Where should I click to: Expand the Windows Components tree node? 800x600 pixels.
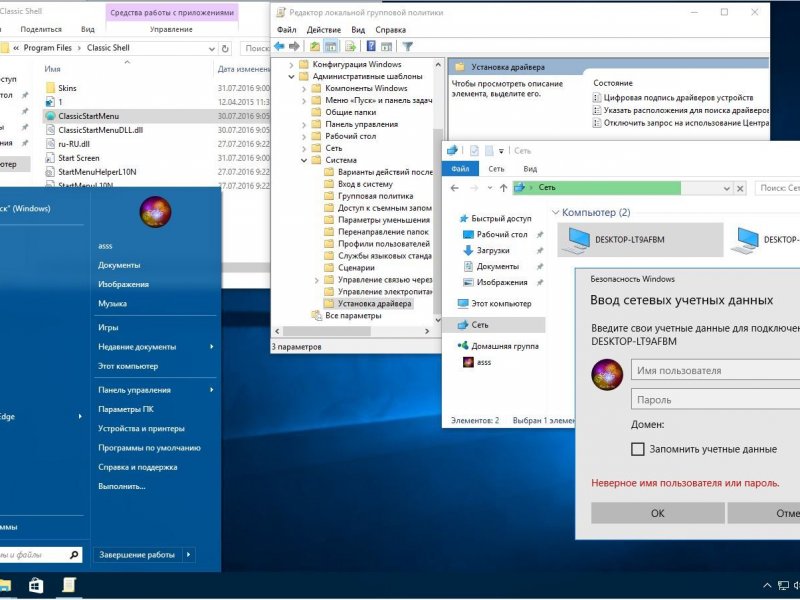[304, 89]
